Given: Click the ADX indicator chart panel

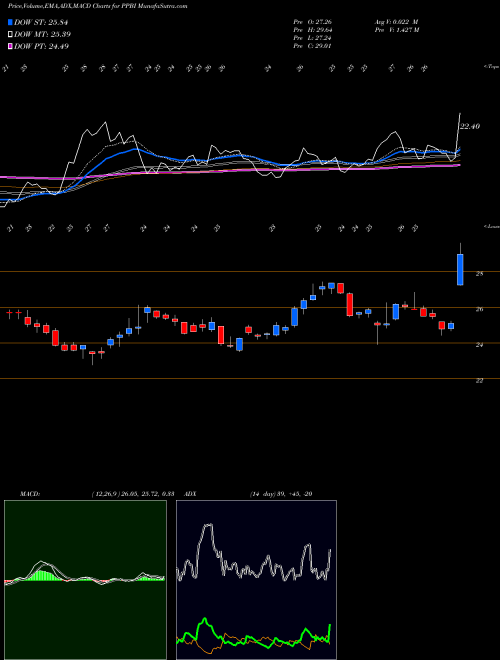Looking at the screenshot, I should click(x=256, y=580).
